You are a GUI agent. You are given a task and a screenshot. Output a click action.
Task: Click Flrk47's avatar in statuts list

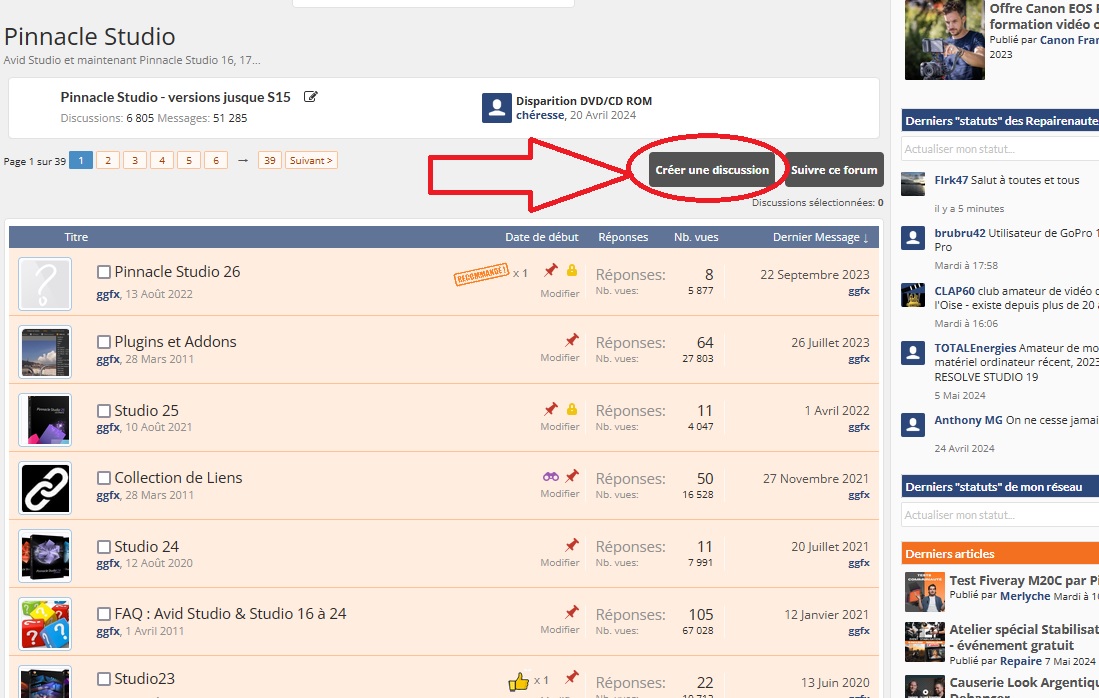(913, 184)
